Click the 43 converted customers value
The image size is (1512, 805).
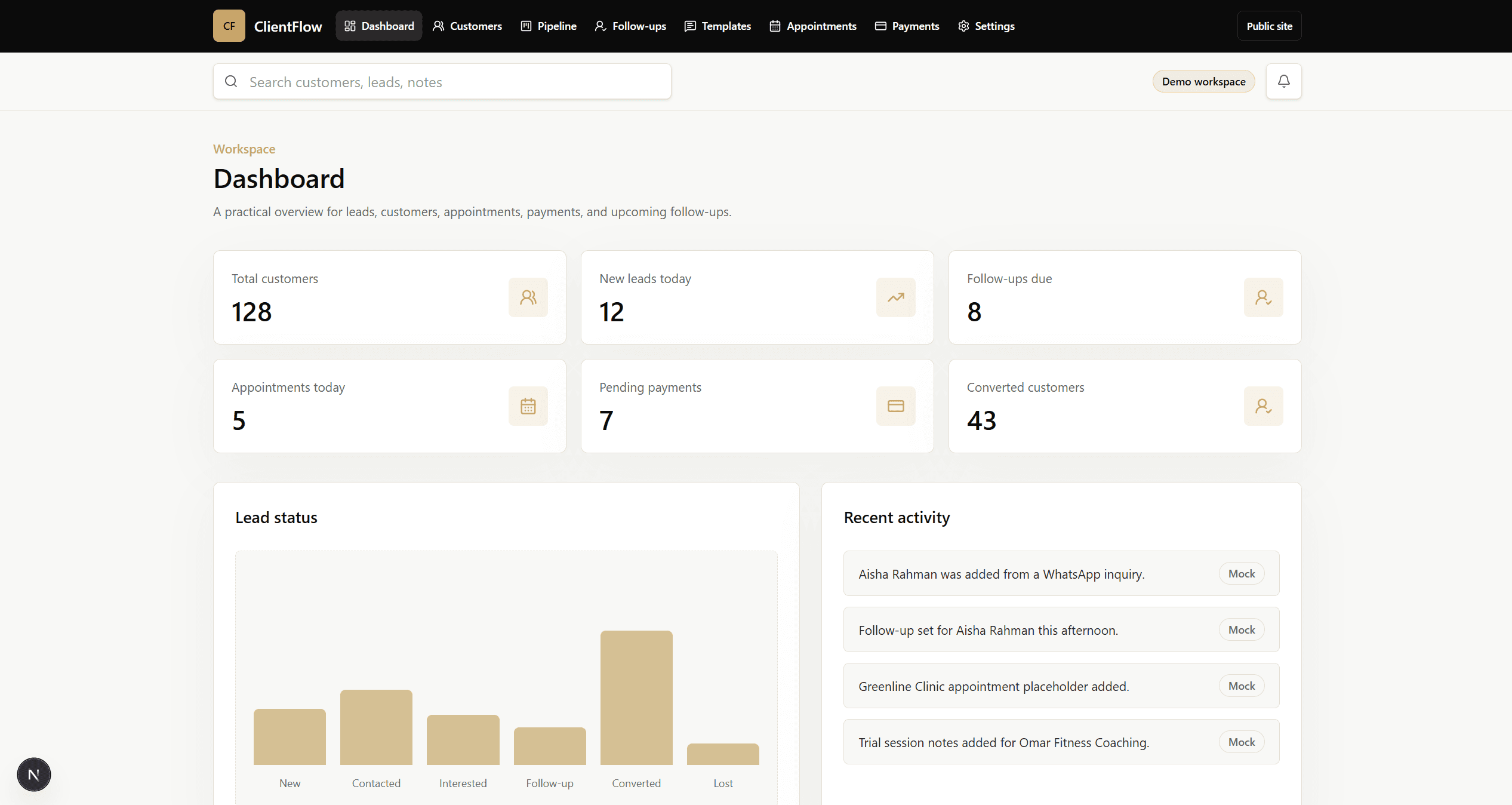982,420
